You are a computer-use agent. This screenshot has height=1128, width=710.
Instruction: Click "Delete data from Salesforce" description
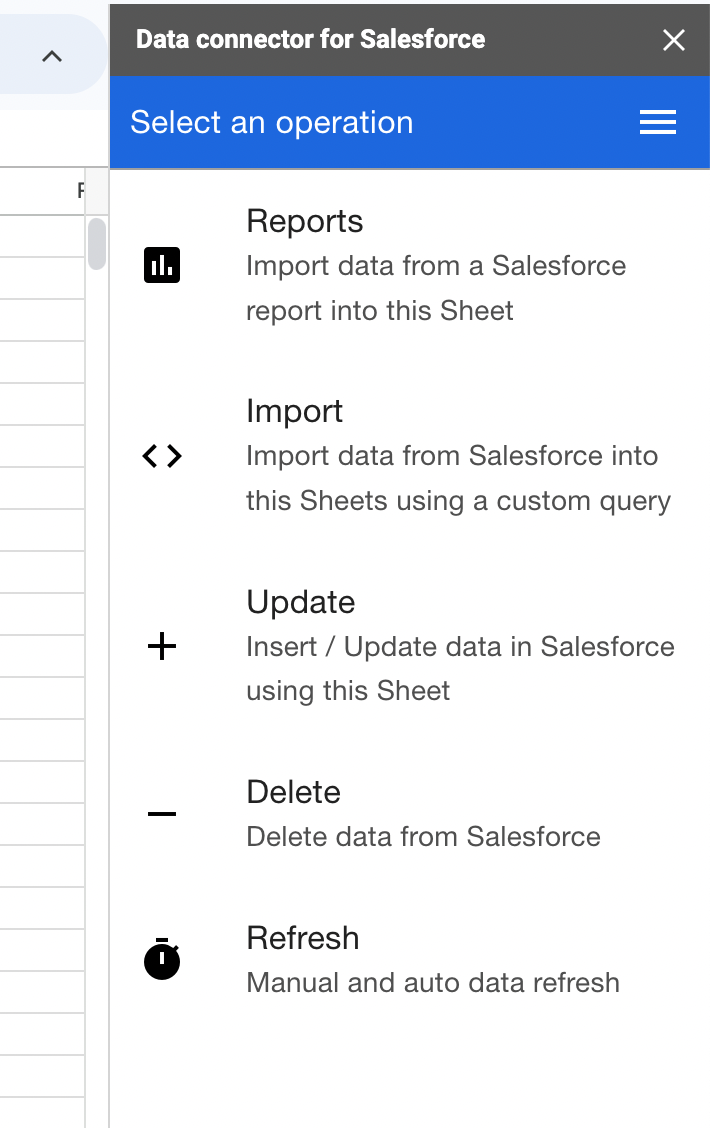click(423, 836)
